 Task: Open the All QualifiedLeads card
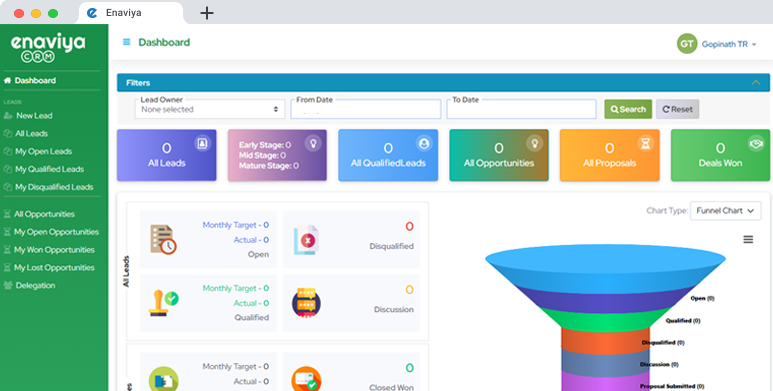coord(388,155)
